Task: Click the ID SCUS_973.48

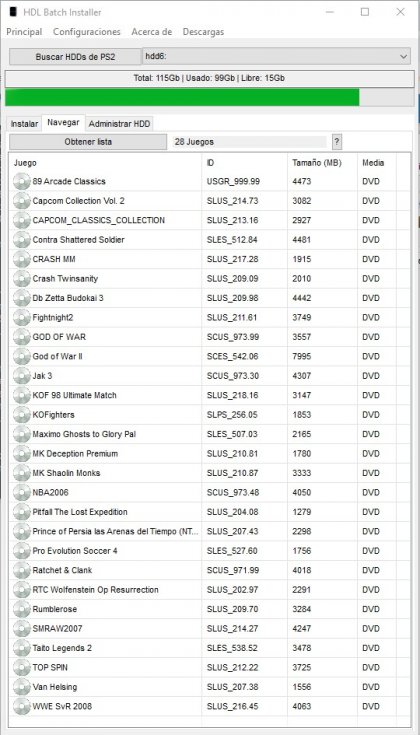Action: (x=233, y=493)
